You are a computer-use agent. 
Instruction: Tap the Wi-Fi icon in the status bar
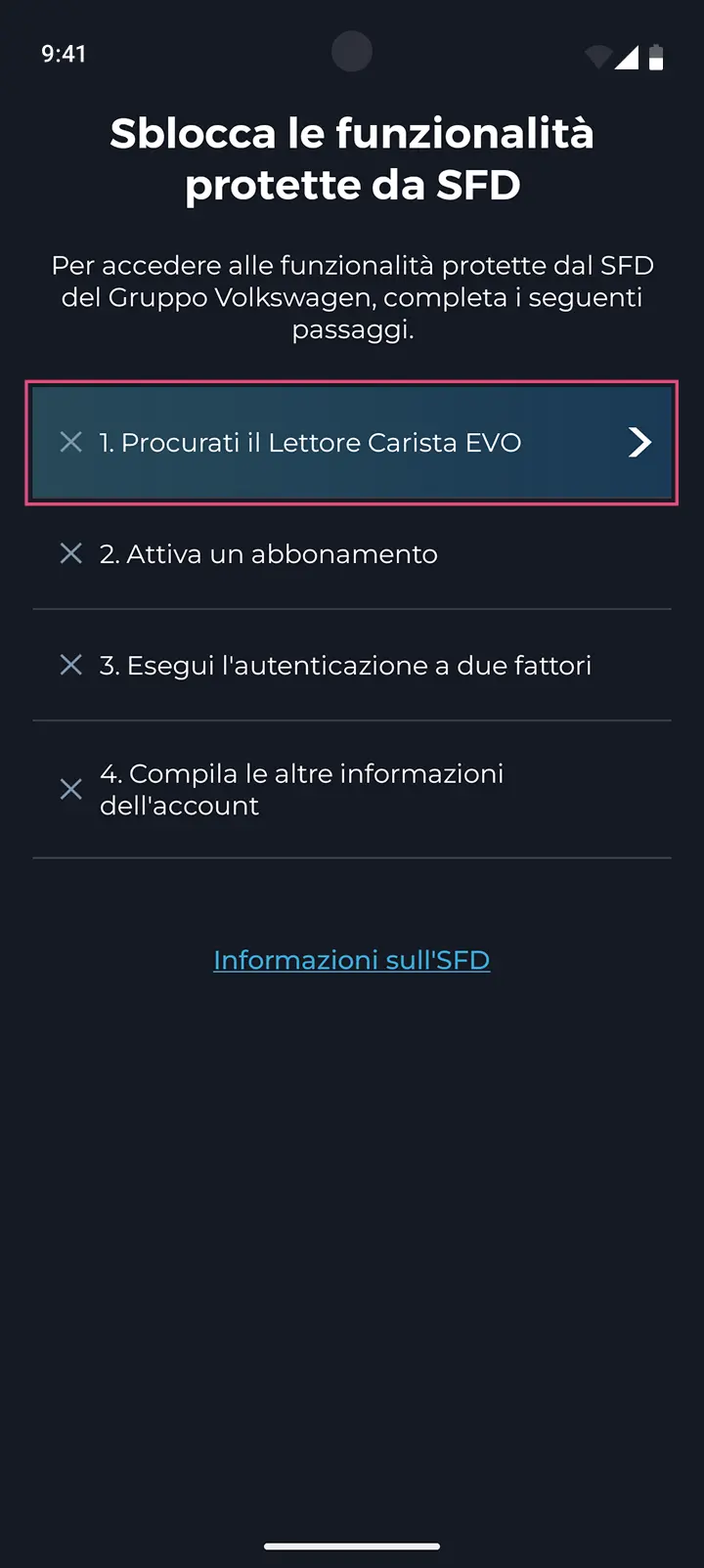[596, 56]
